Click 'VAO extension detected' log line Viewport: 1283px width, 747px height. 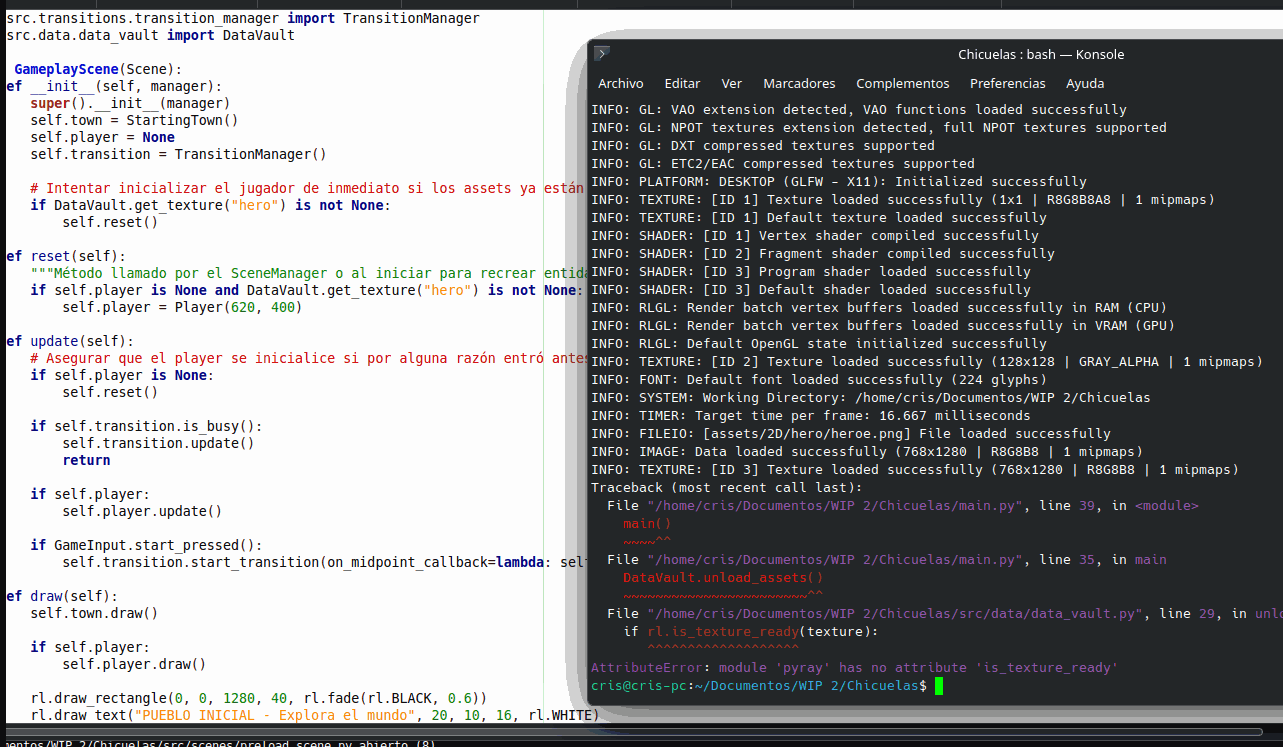tap(859, 110)
